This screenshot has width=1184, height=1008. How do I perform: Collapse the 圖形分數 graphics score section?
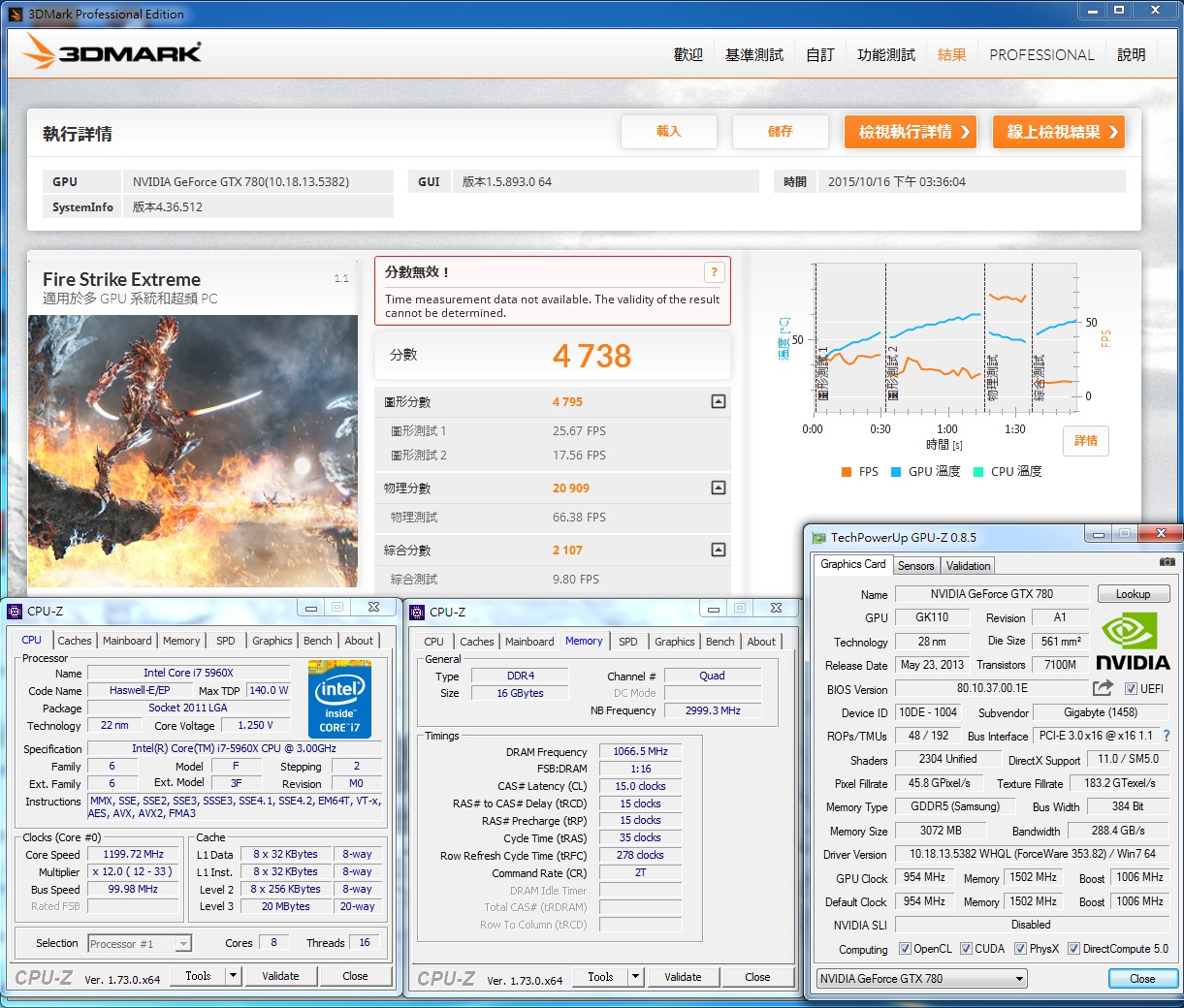pos(719,401)
